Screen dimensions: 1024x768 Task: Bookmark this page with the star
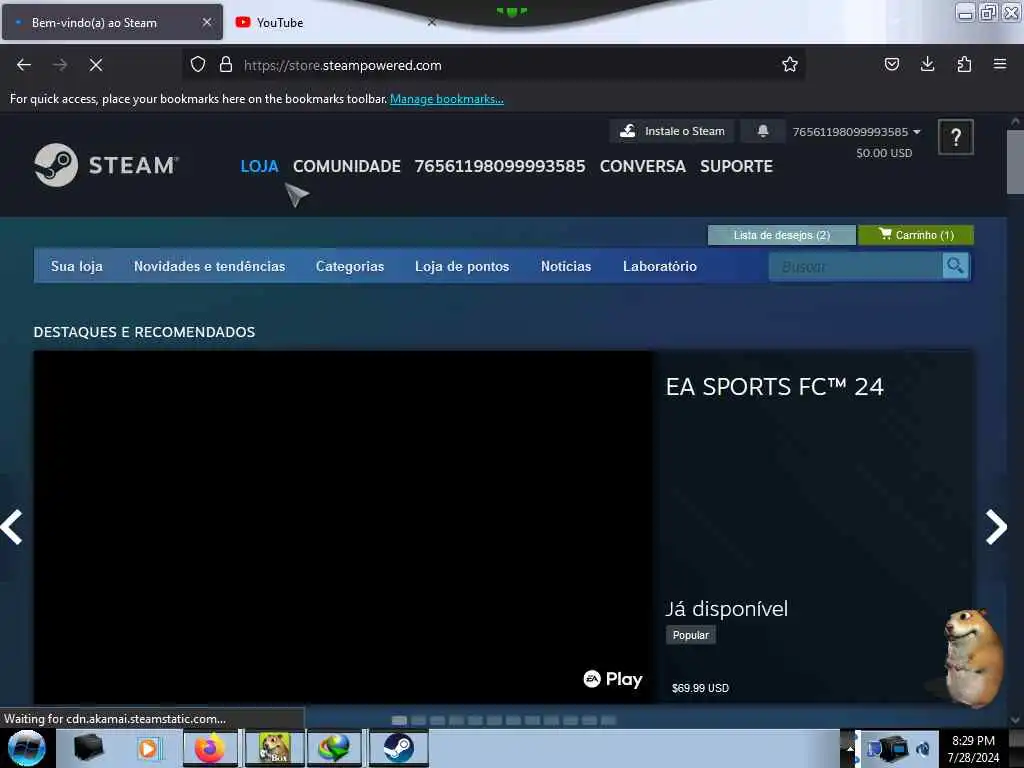click(790, 65)
